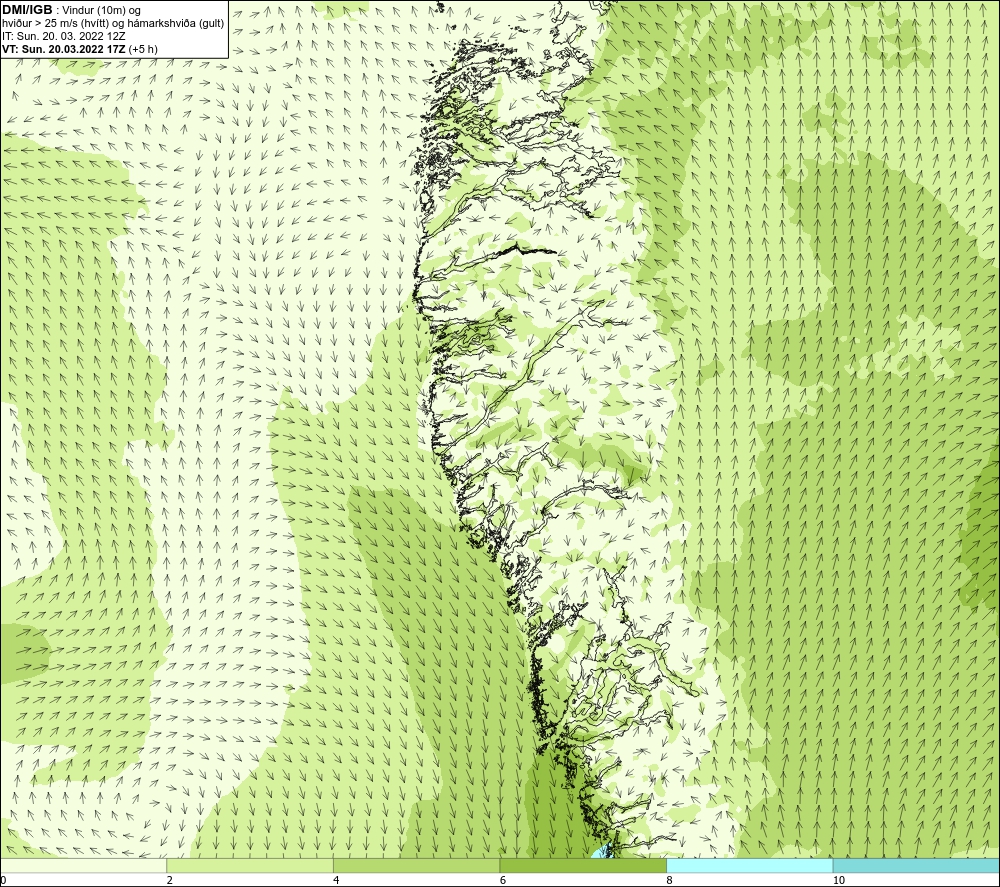Click the scale label '4'

[x=336, y=880]
